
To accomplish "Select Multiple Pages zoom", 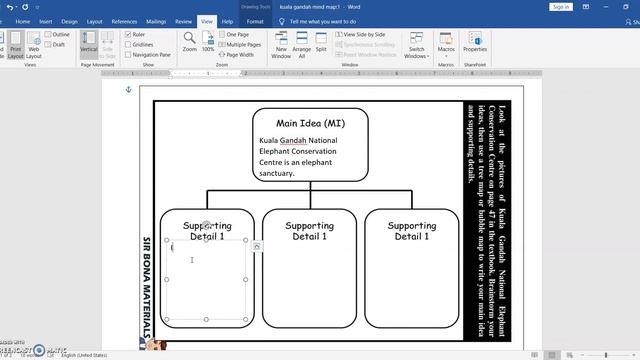I will (240, 44).
